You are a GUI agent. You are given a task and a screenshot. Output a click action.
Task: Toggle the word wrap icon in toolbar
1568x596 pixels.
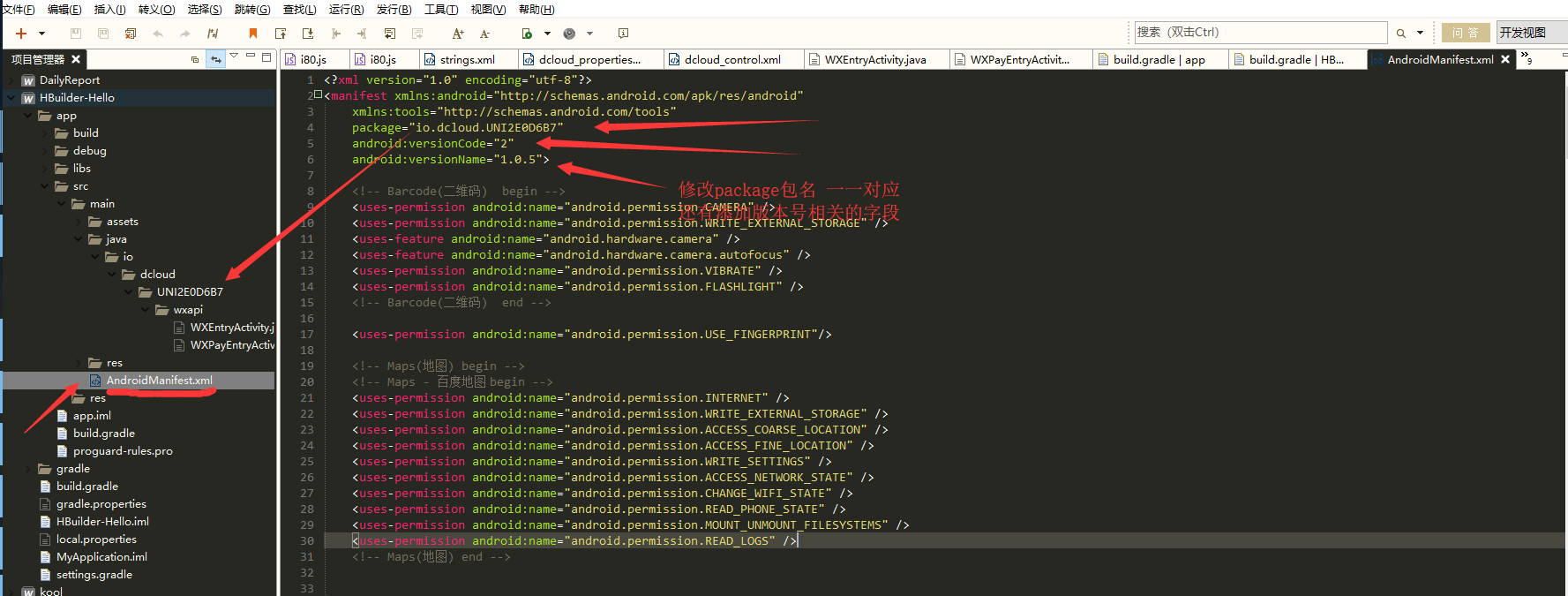coord(390,34)
